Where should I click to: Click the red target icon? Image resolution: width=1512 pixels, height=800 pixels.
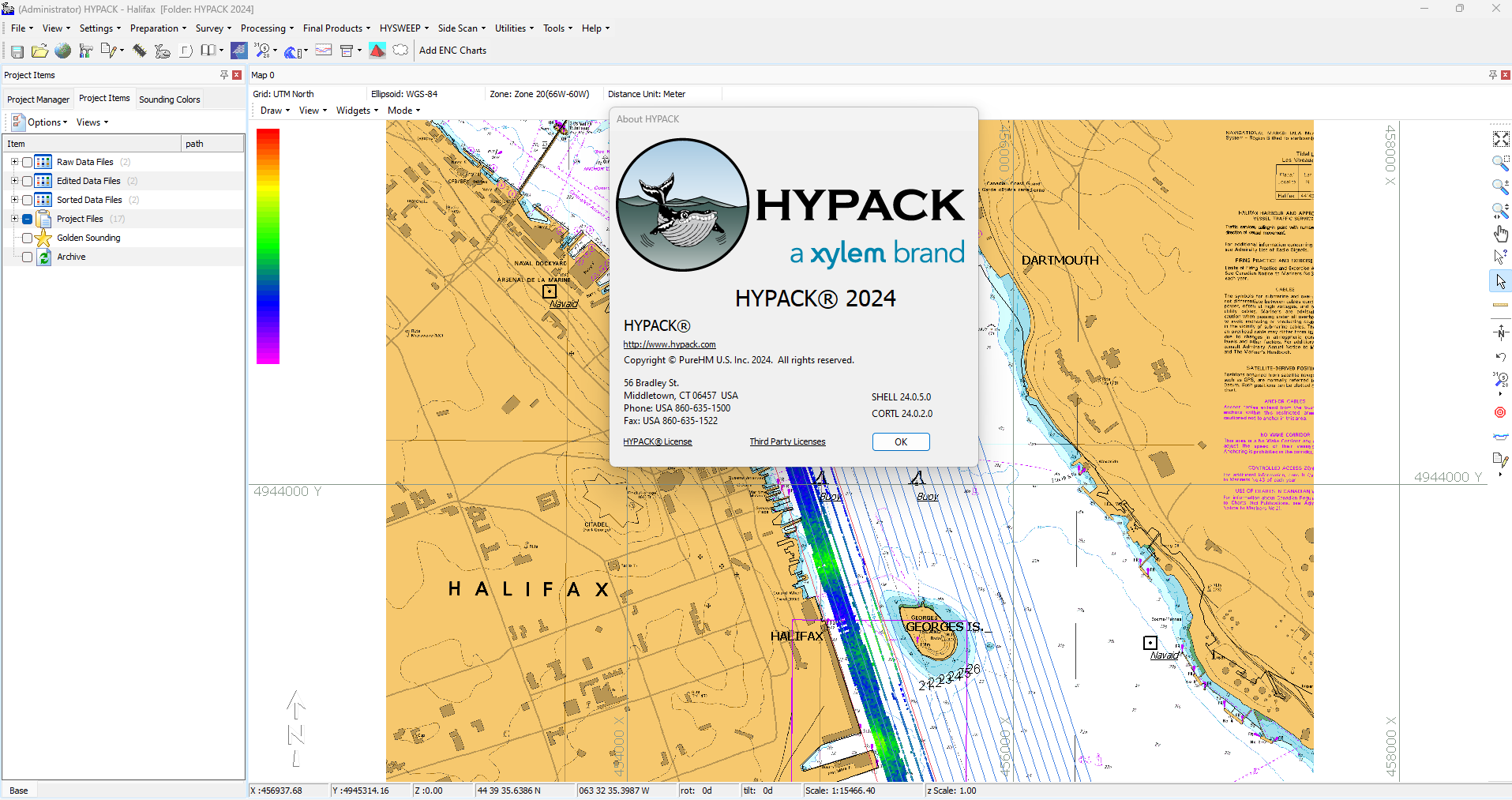point(1500,412)
